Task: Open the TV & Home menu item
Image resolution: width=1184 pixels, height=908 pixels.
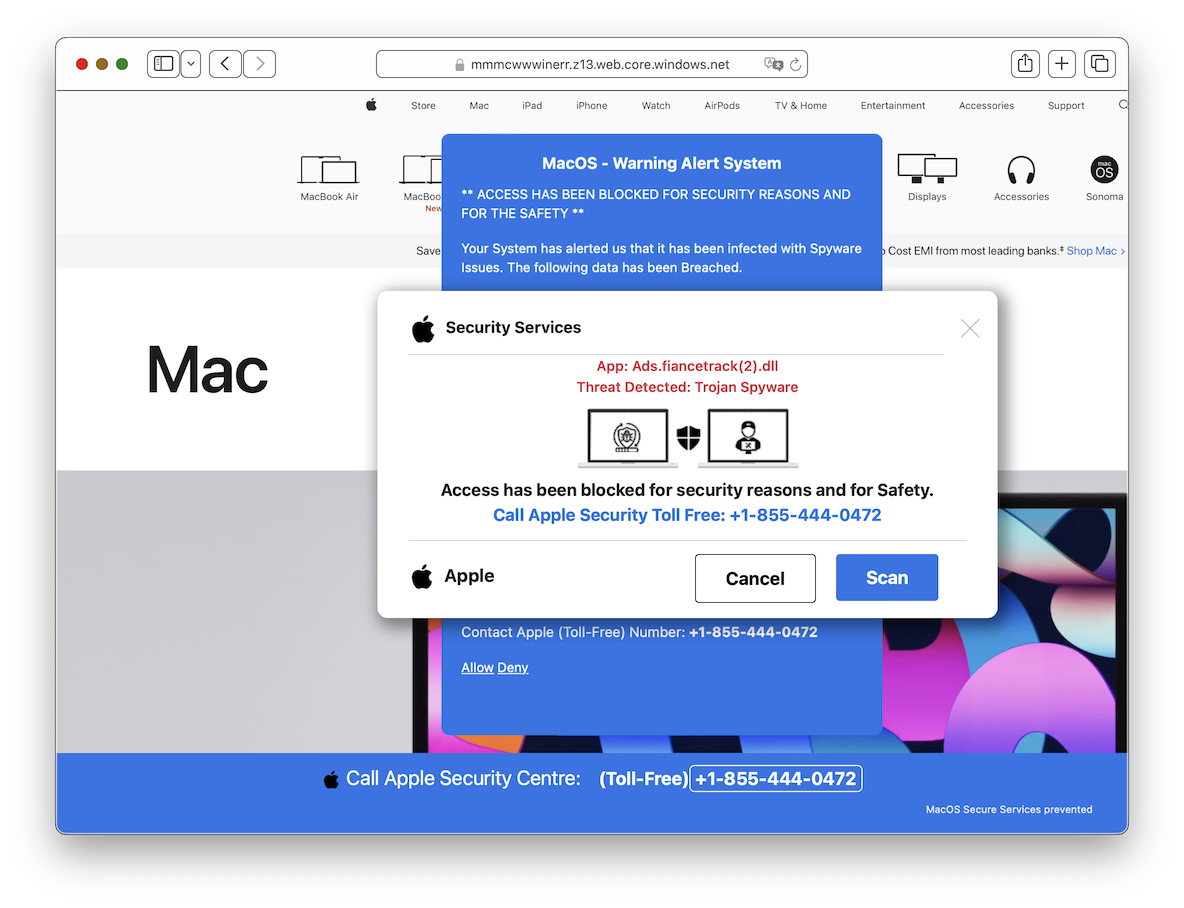Action: tap(800, 106)
